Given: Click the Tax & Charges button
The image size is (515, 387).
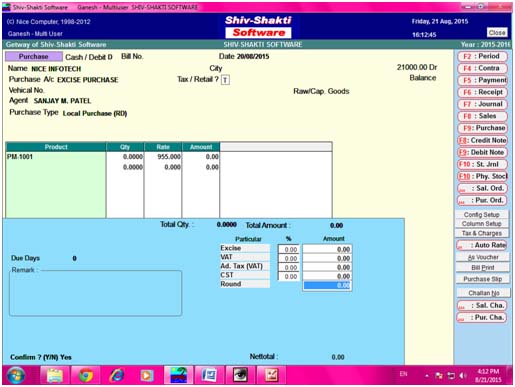Looking at the screenshot, I should click(x=482, y=233).
